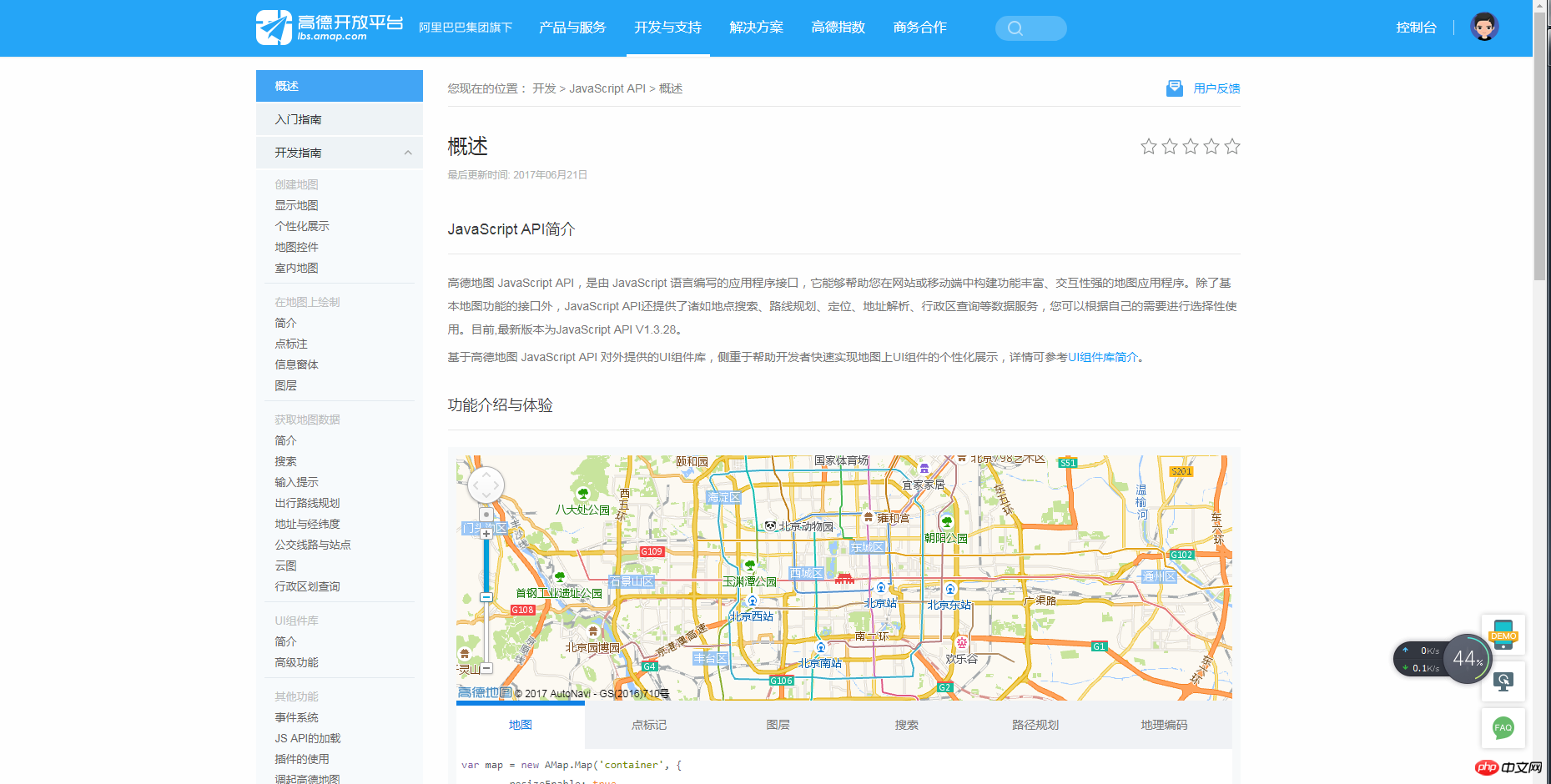Click the map pan direction control
This screenshot has height=784, width=1551.
tap(486, 485)
